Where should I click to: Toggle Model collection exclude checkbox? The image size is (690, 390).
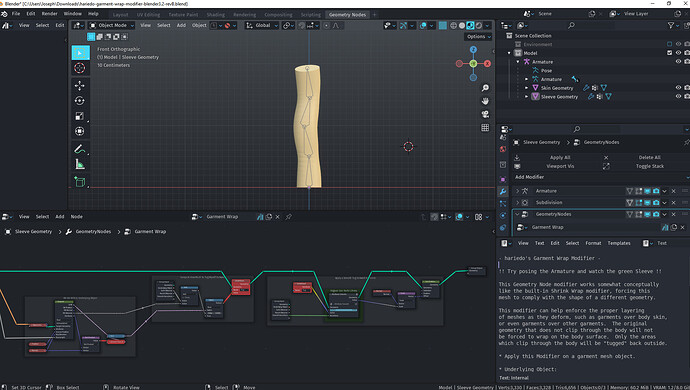tap(669, 53)
